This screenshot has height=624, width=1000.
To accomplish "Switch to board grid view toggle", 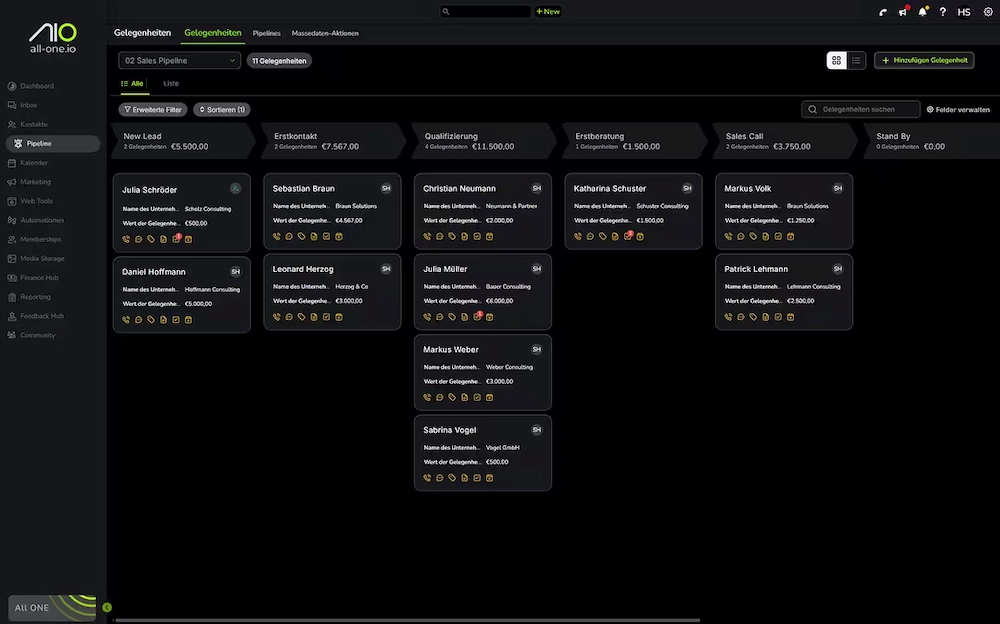I will coord(836,61).
